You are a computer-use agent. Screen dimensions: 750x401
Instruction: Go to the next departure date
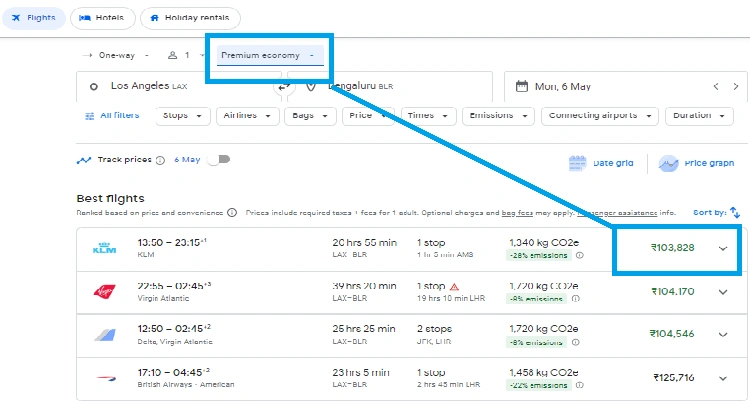tap(736, 87)
